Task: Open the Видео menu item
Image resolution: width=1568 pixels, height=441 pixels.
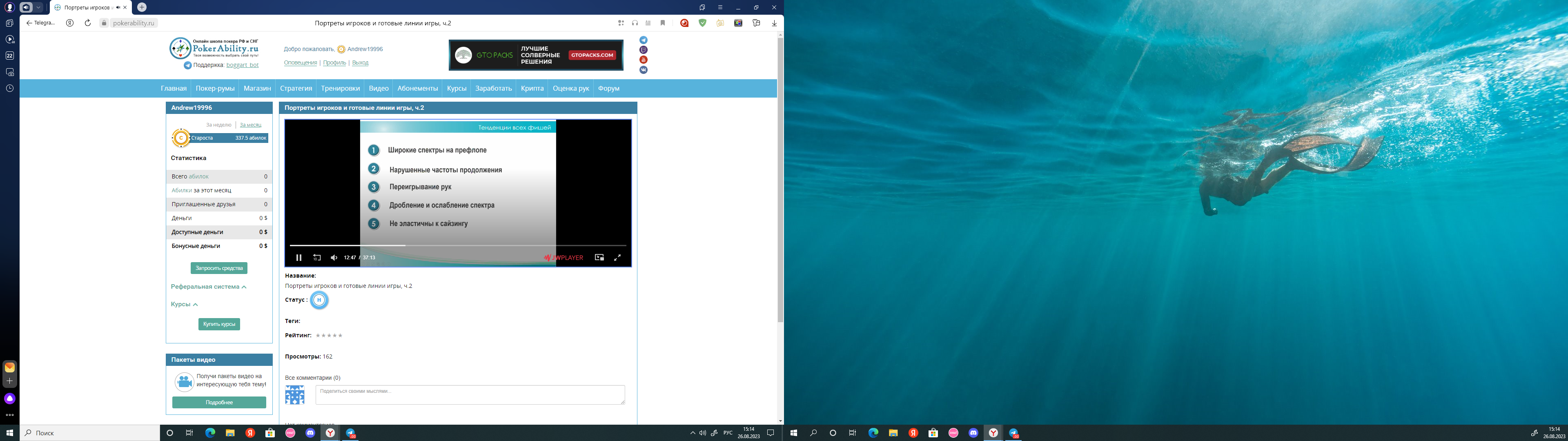Action: coord(379,88)
